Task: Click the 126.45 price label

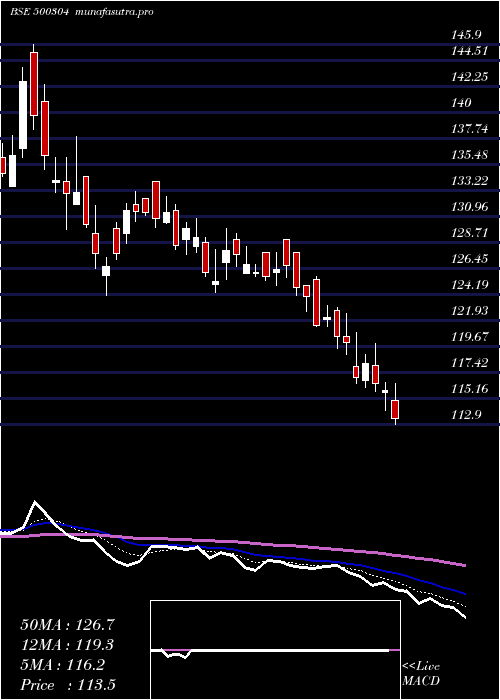Action: pyautogui.click(x=469, y=258)
